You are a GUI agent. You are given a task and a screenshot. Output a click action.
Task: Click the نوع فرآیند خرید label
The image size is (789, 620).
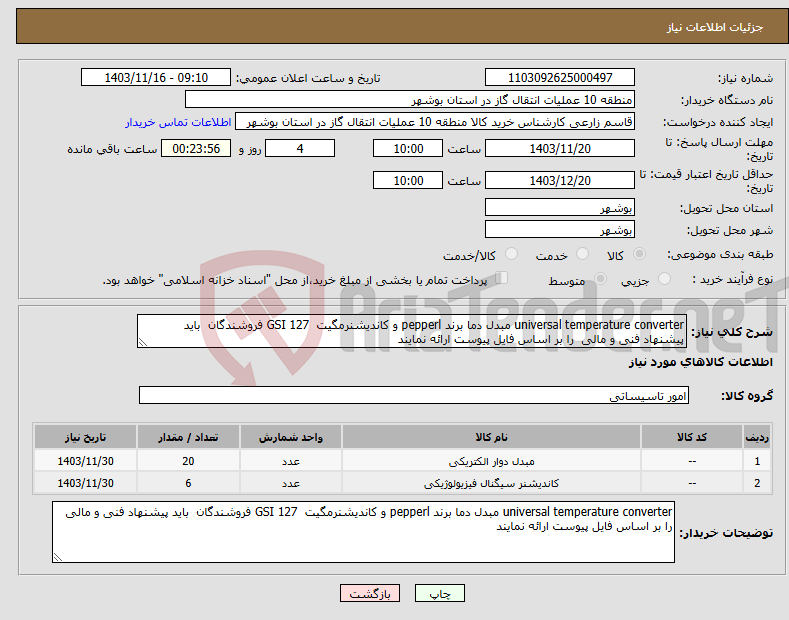coord(733,279)
